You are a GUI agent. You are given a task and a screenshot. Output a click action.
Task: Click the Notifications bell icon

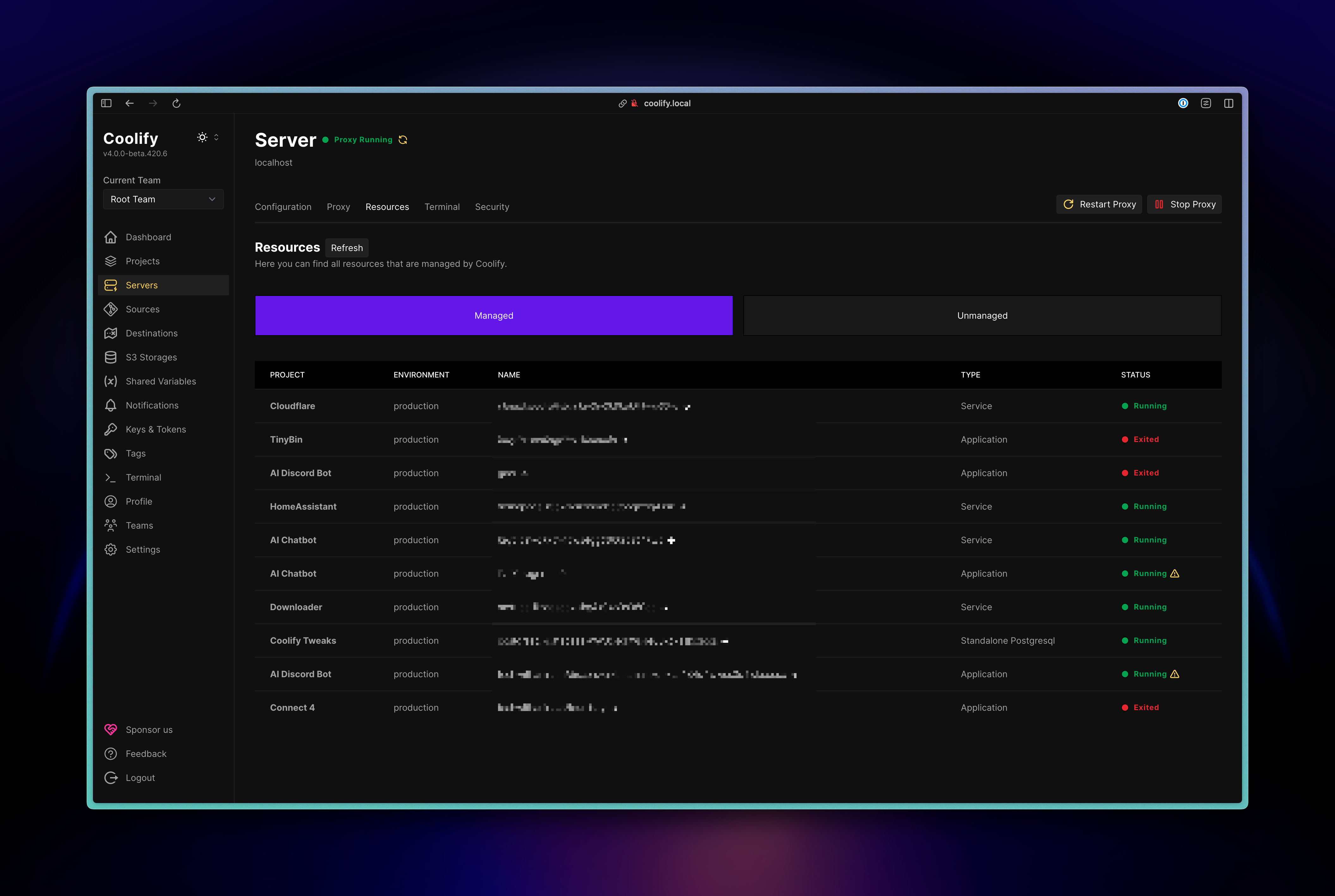(x=111, y=405)
